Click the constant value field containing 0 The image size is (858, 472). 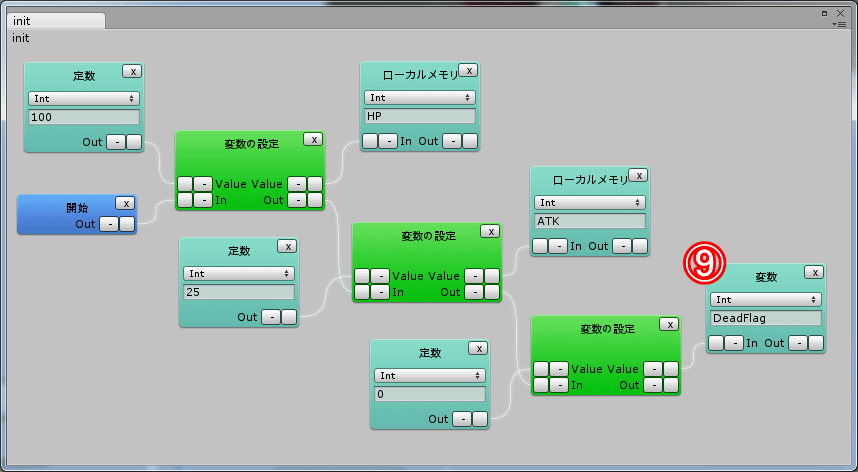point(430,394)
